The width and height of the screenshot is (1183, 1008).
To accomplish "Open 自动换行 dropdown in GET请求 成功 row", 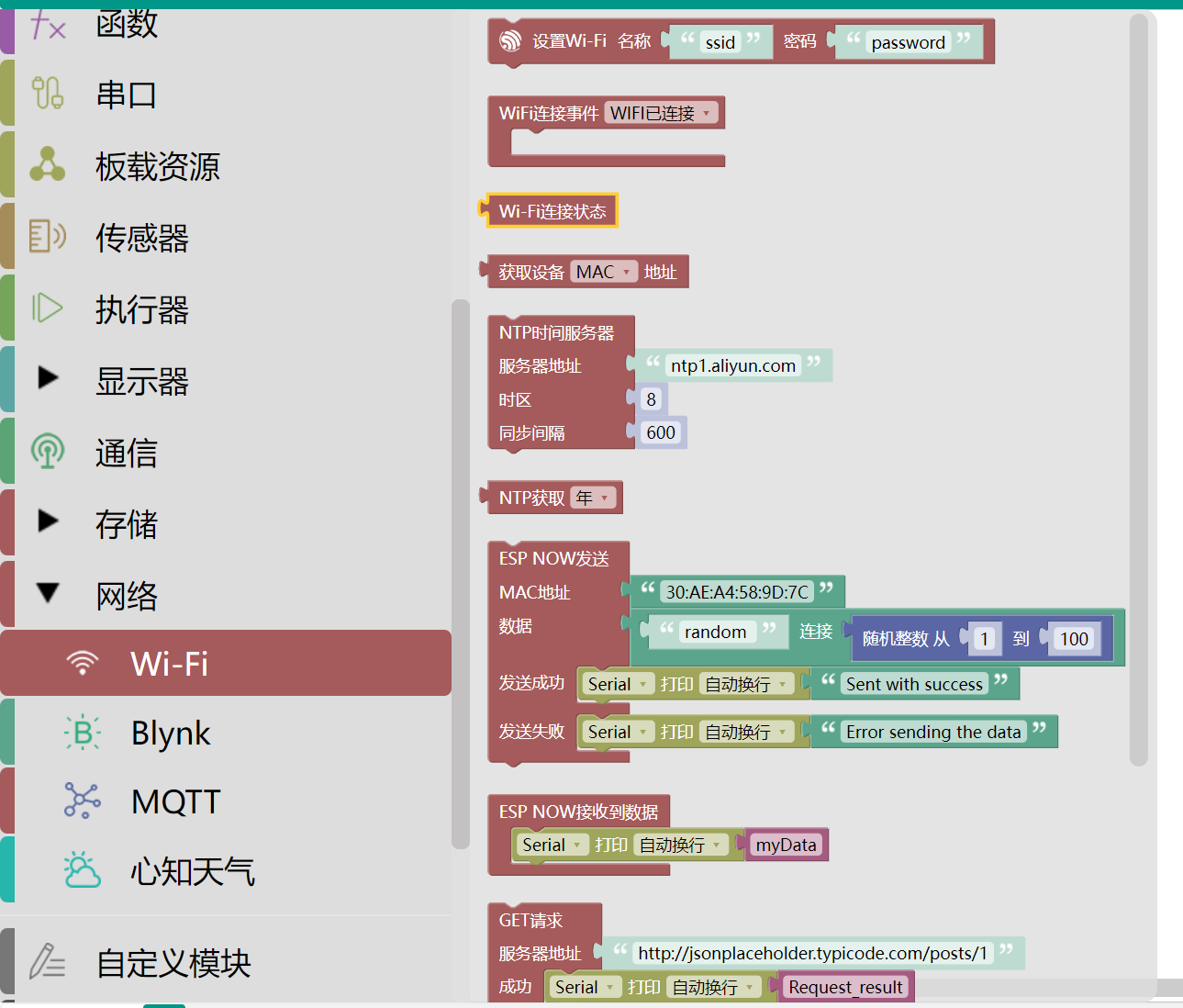I will (x=714, y=987).
